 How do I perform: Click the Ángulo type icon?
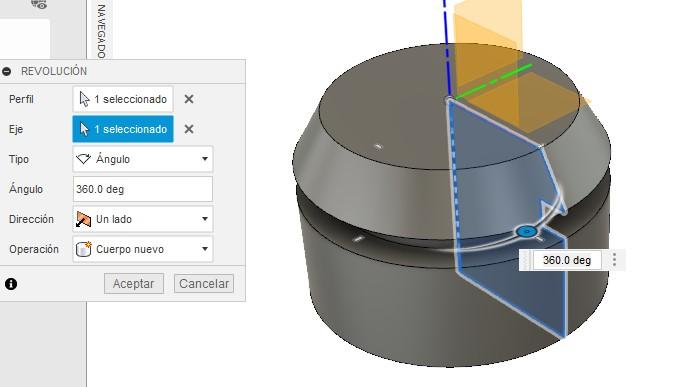pos(83,159)
